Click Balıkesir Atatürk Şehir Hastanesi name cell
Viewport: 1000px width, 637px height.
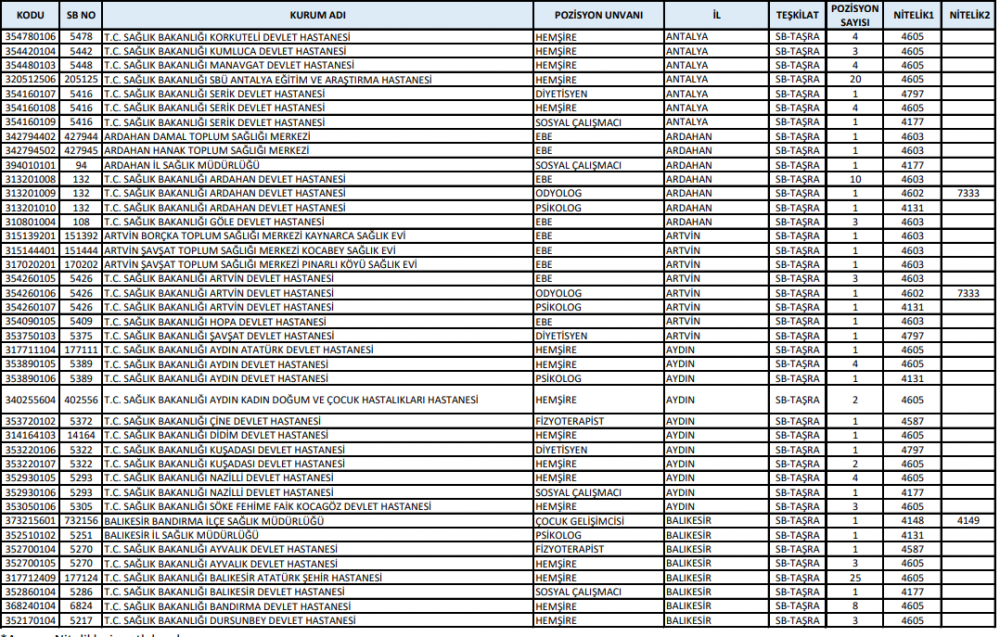(x=318, y=578)
